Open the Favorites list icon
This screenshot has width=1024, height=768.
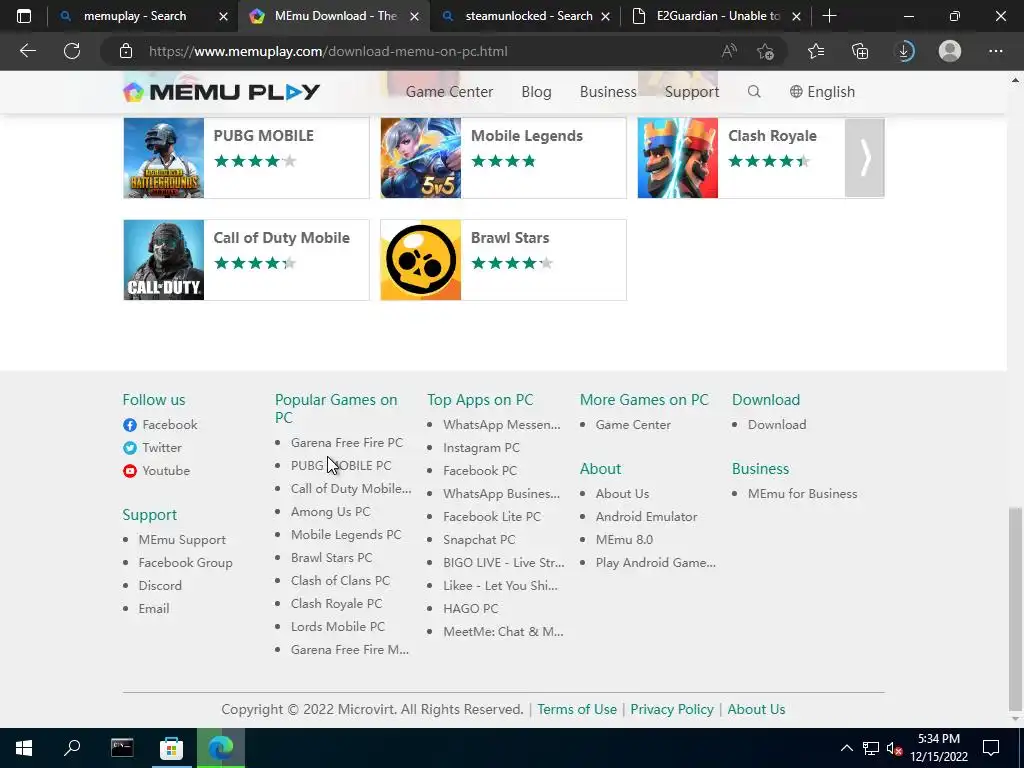[816, 51]
